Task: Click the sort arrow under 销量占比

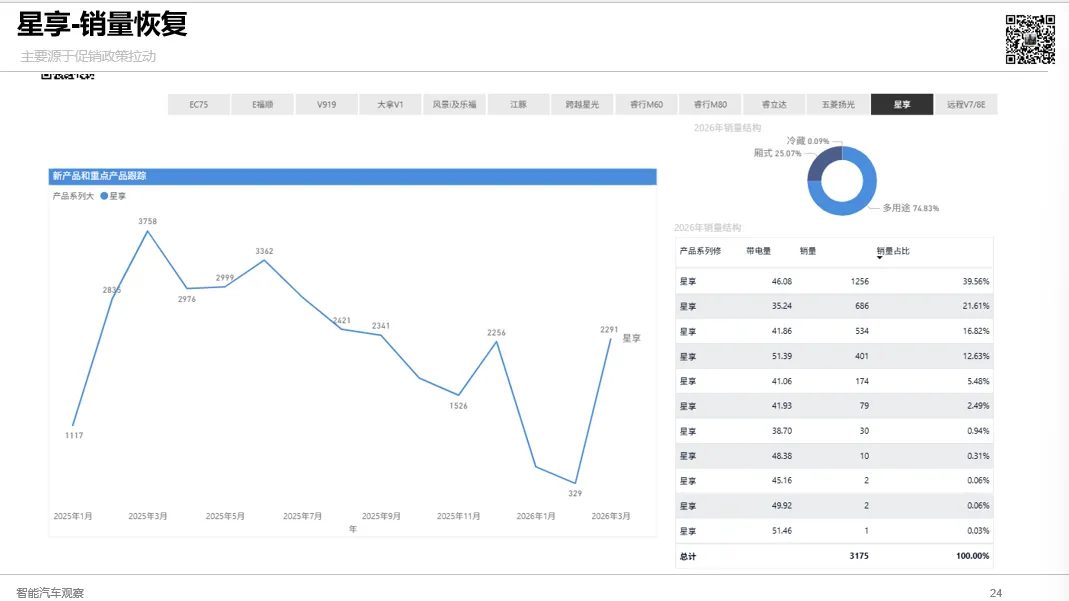Action: [879, 258]
